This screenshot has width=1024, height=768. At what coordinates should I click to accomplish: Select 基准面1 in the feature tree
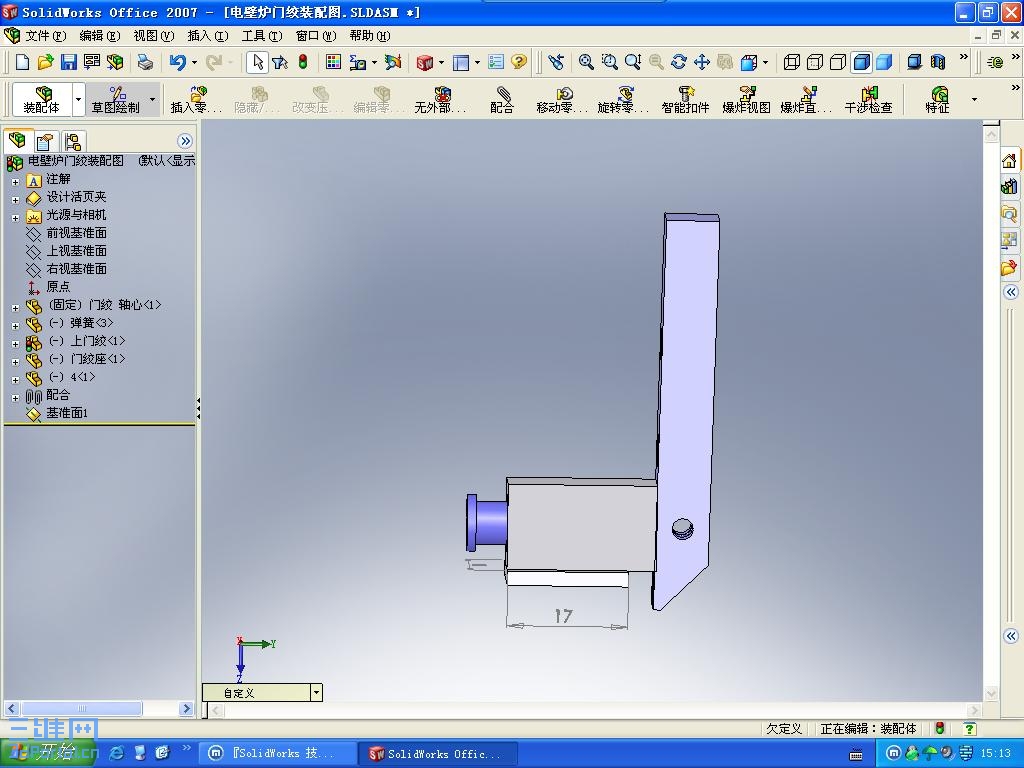(x=67, y=413)
